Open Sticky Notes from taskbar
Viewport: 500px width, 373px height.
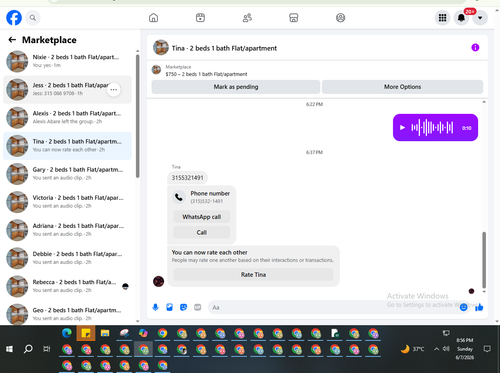coord(86,333)
